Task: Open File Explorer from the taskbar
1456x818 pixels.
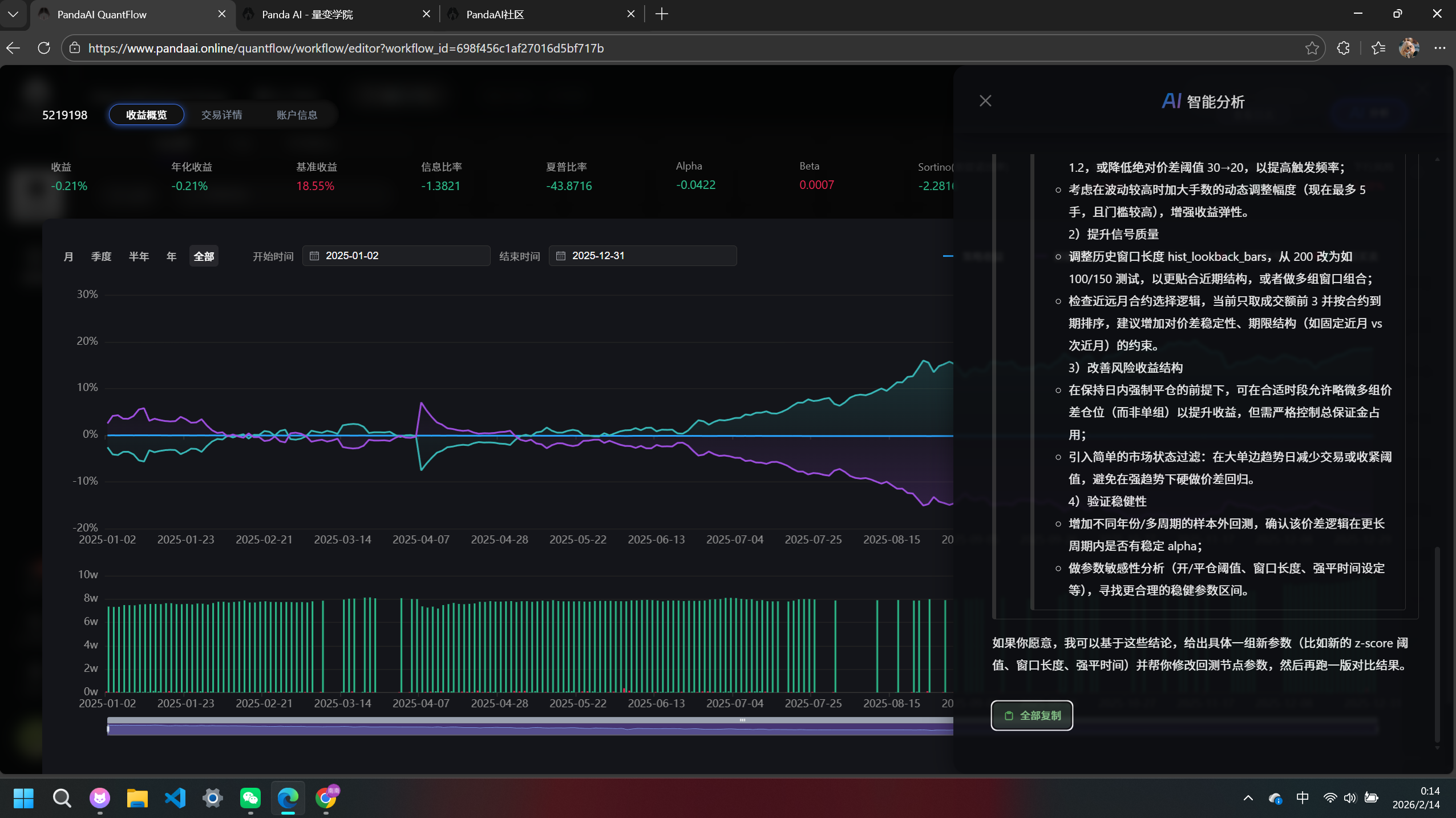Action: (x=137, y=798)
